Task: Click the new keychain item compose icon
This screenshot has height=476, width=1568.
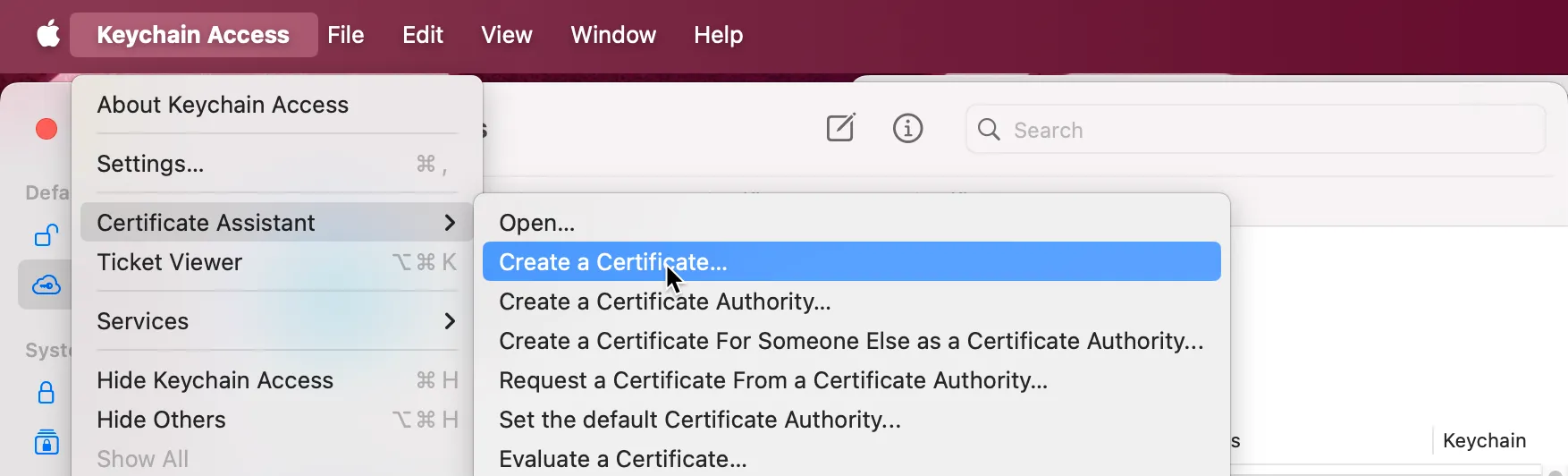Action: [x=840, y=129]
